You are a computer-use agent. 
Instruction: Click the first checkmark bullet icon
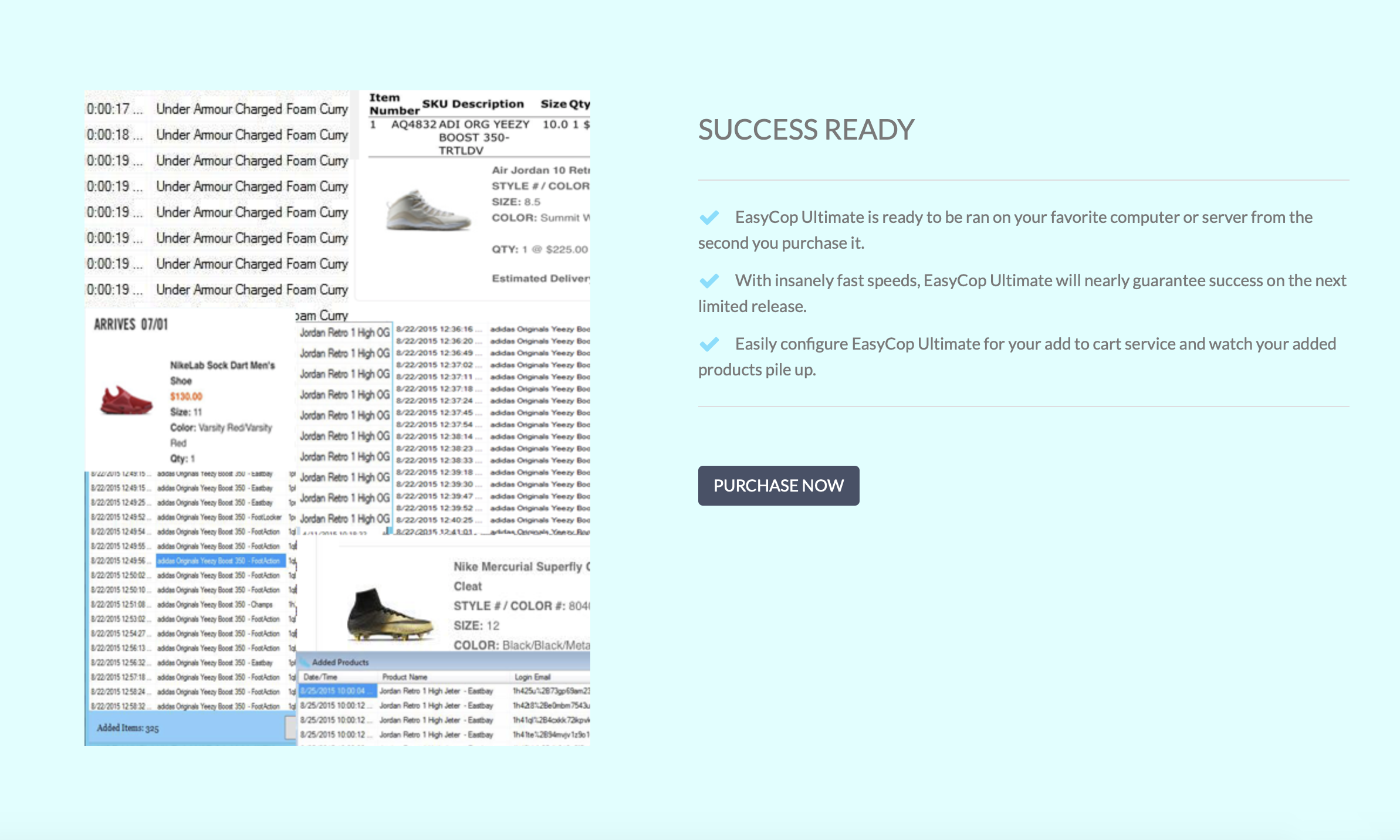[709, 218]
